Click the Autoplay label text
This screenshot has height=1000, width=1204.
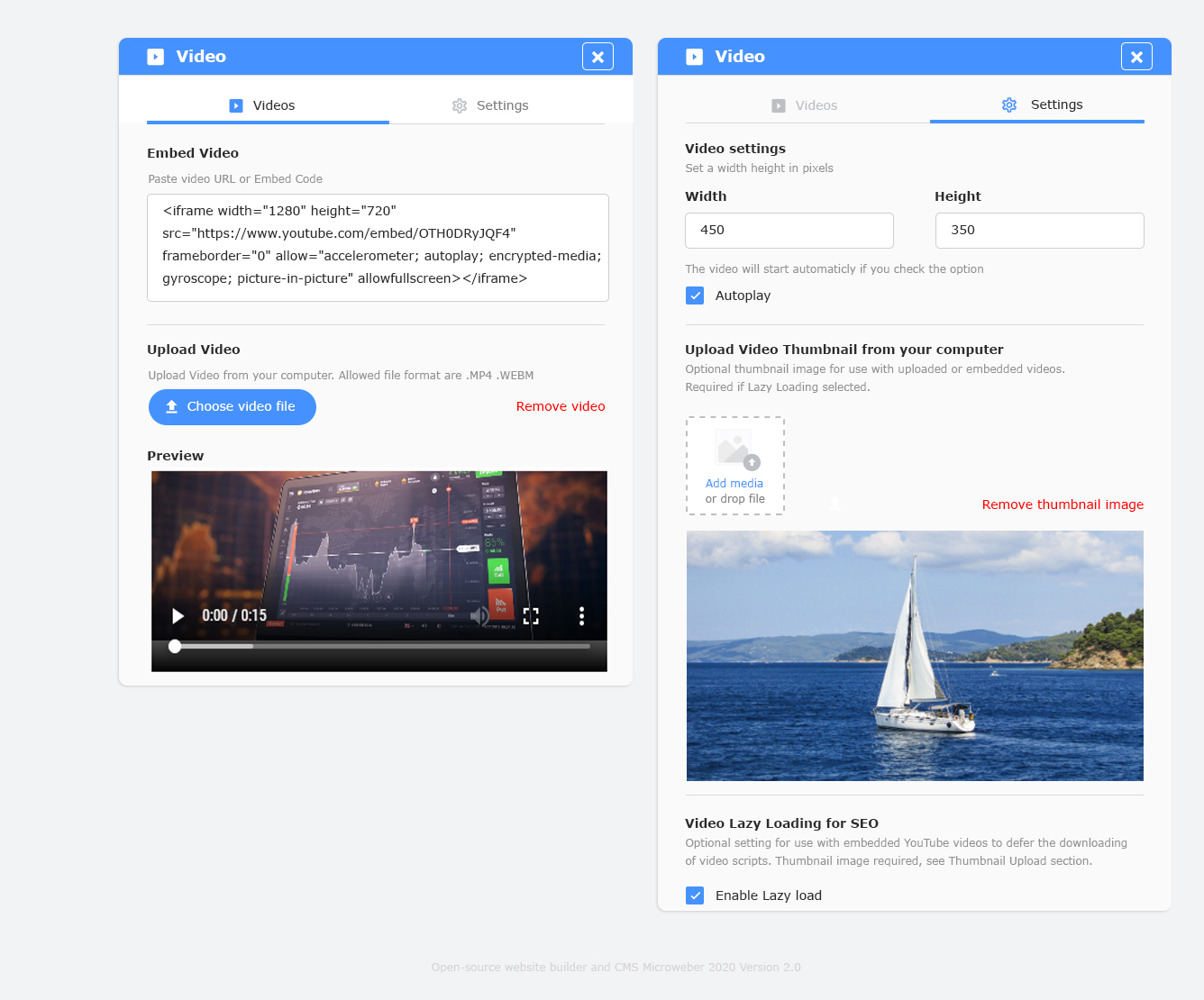743,295
